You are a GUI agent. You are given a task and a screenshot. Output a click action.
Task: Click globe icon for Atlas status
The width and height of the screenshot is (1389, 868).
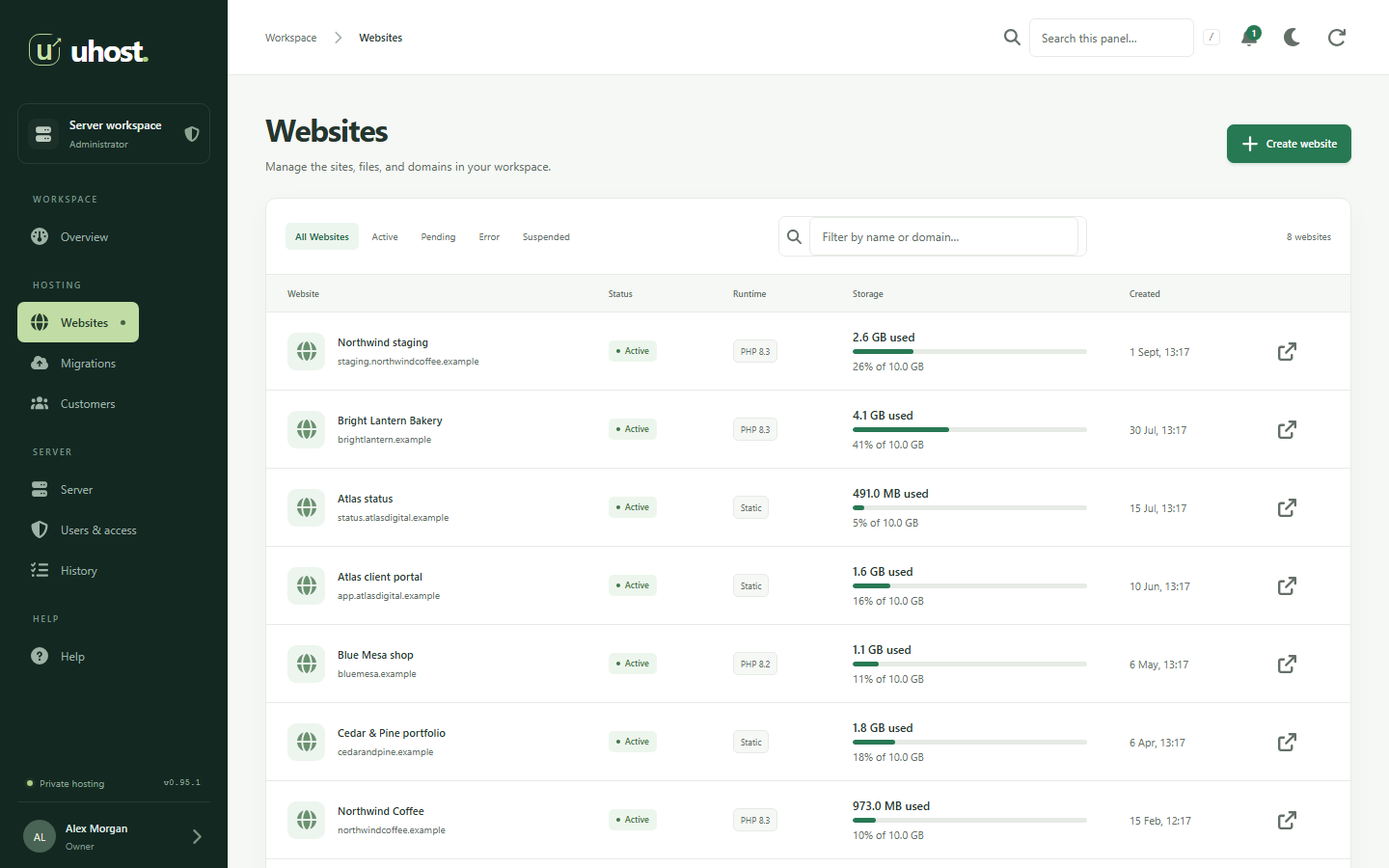tap(307, 507)
